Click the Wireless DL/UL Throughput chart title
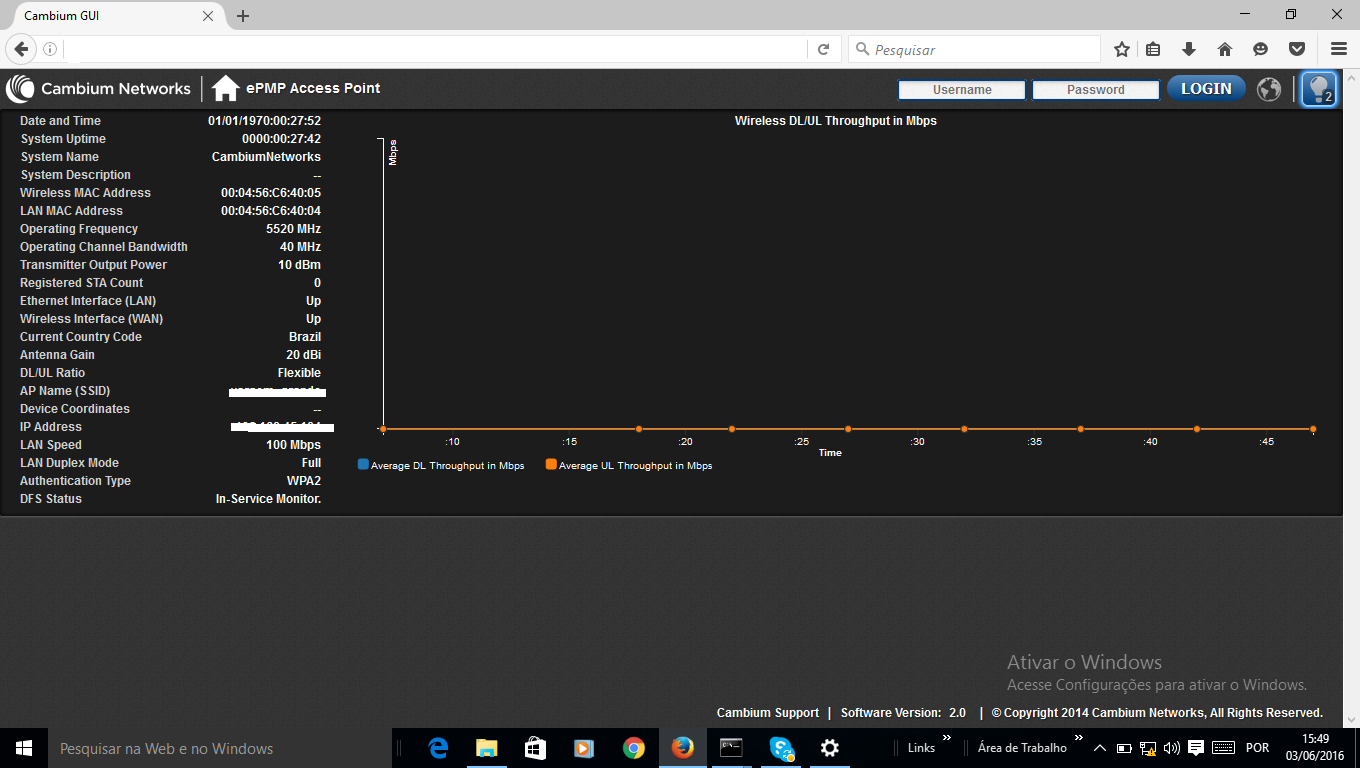 coord(835,121)
